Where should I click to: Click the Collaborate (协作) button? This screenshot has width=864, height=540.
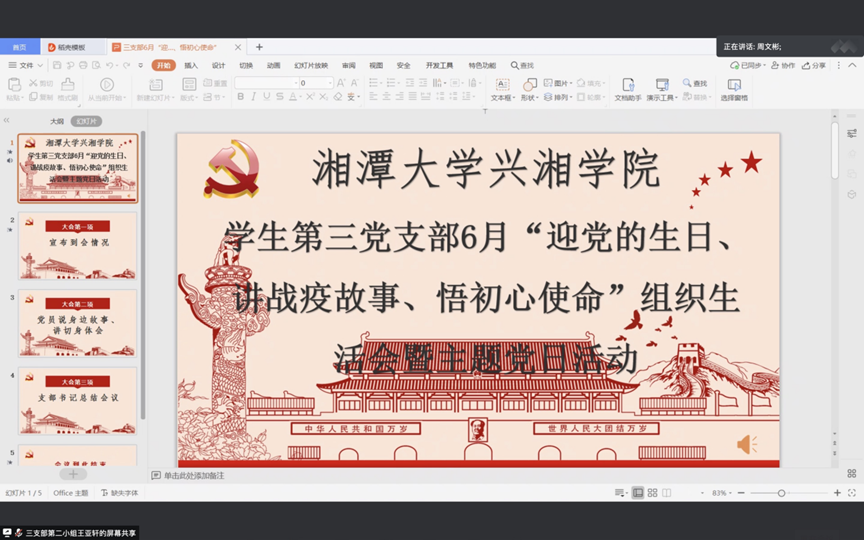tap(782, 65)
